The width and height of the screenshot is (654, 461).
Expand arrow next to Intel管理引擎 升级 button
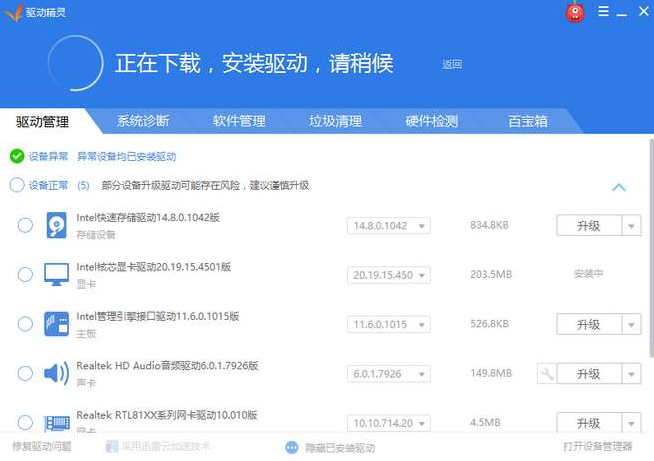click(x=630, y=325)
